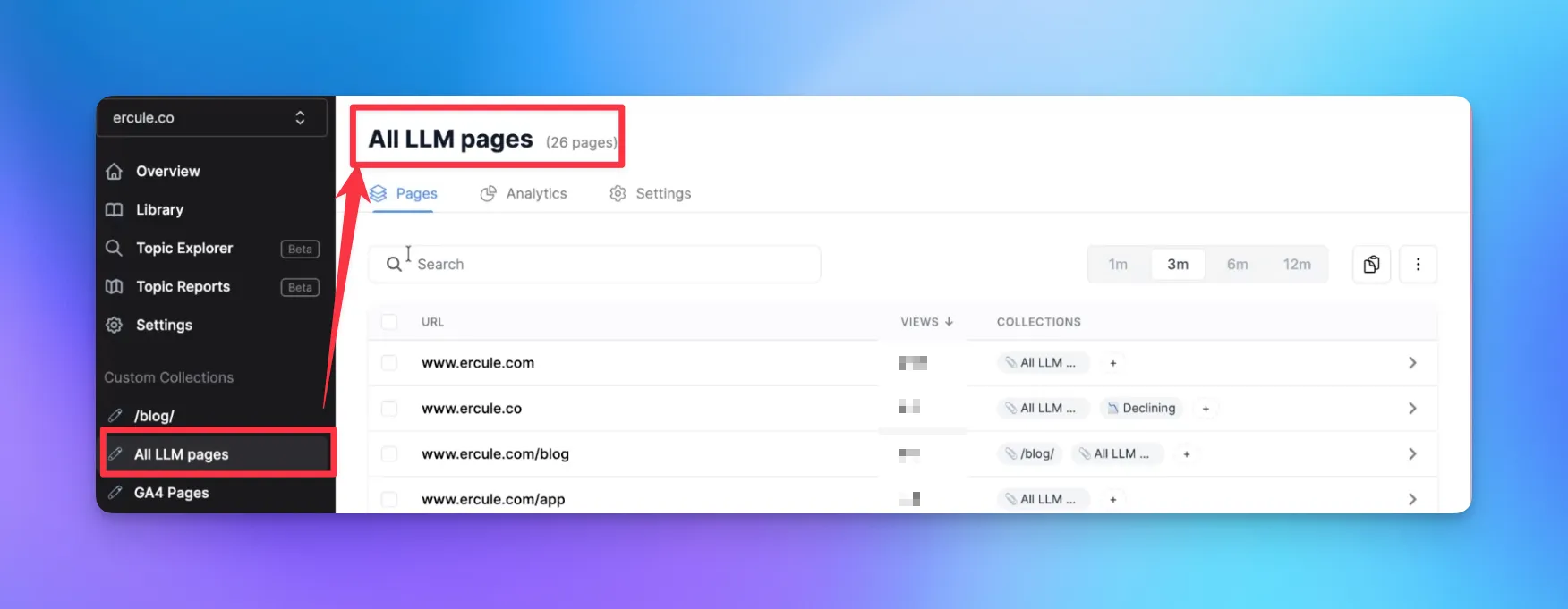Switch to the Analytics tab
This screenshot has height=609, width=1568.
click(x=524, y=194)
